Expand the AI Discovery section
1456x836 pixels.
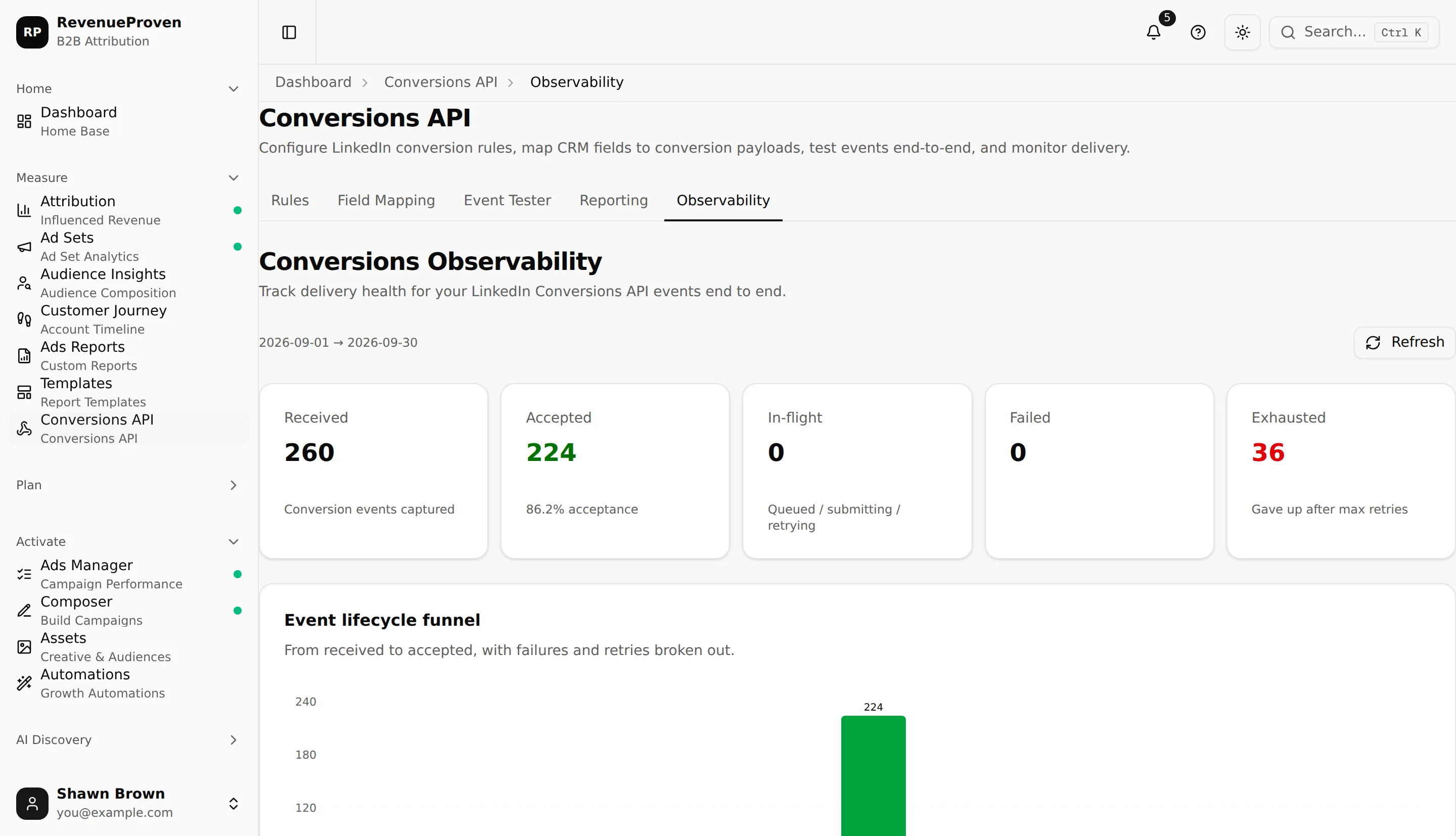point(128,740)
